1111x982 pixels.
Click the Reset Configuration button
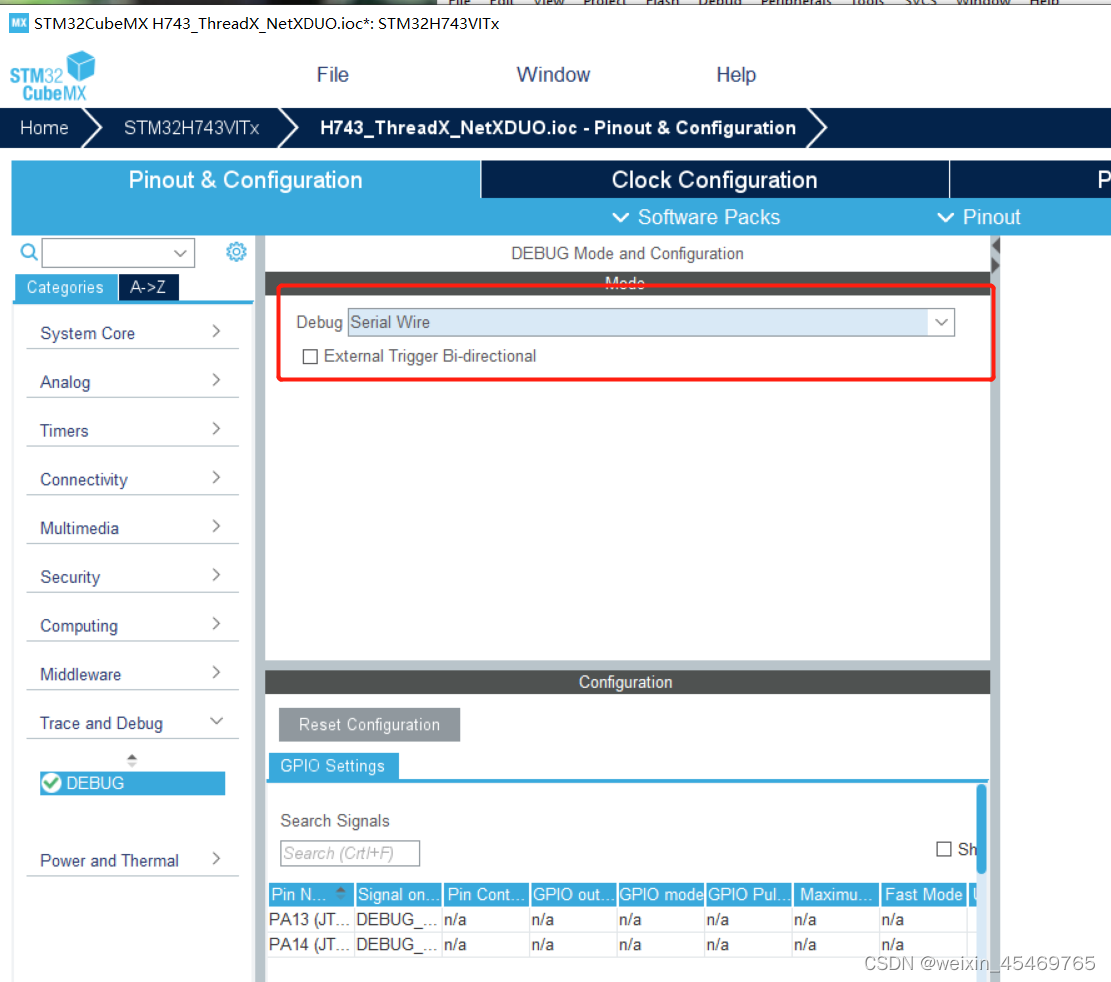pos(369,725)
